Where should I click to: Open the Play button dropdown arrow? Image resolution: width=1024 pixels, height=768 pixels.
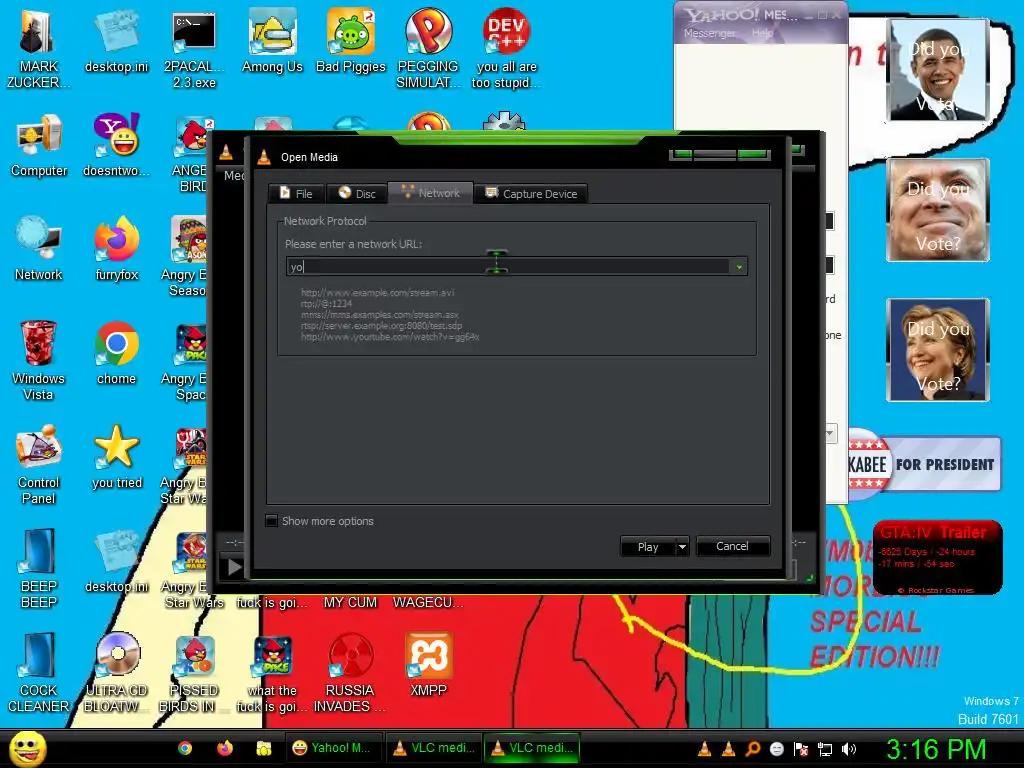[x=682, y=547]
